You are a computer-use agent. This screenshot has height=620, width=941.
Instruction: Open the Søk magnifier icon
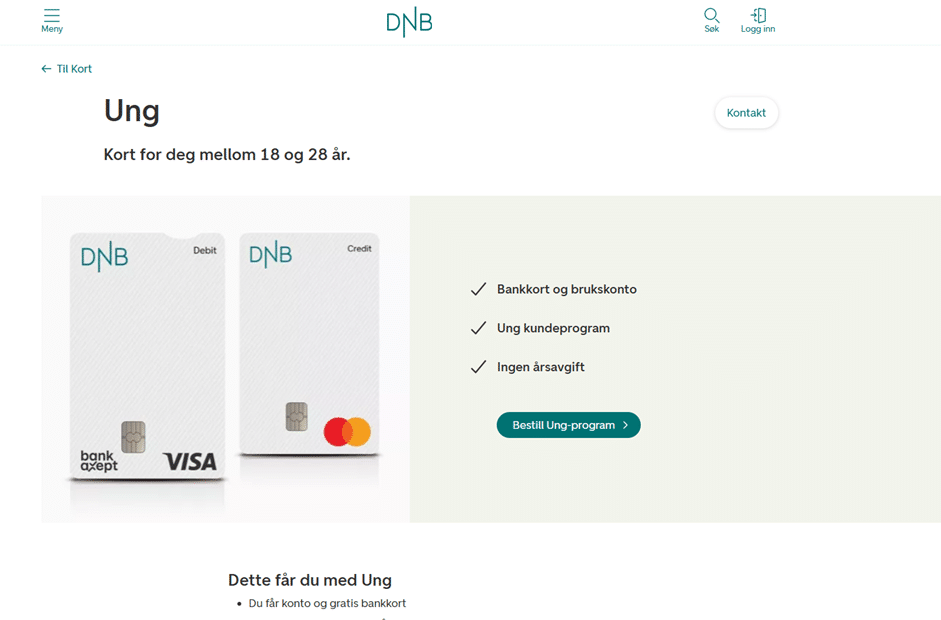coord(711,15)
